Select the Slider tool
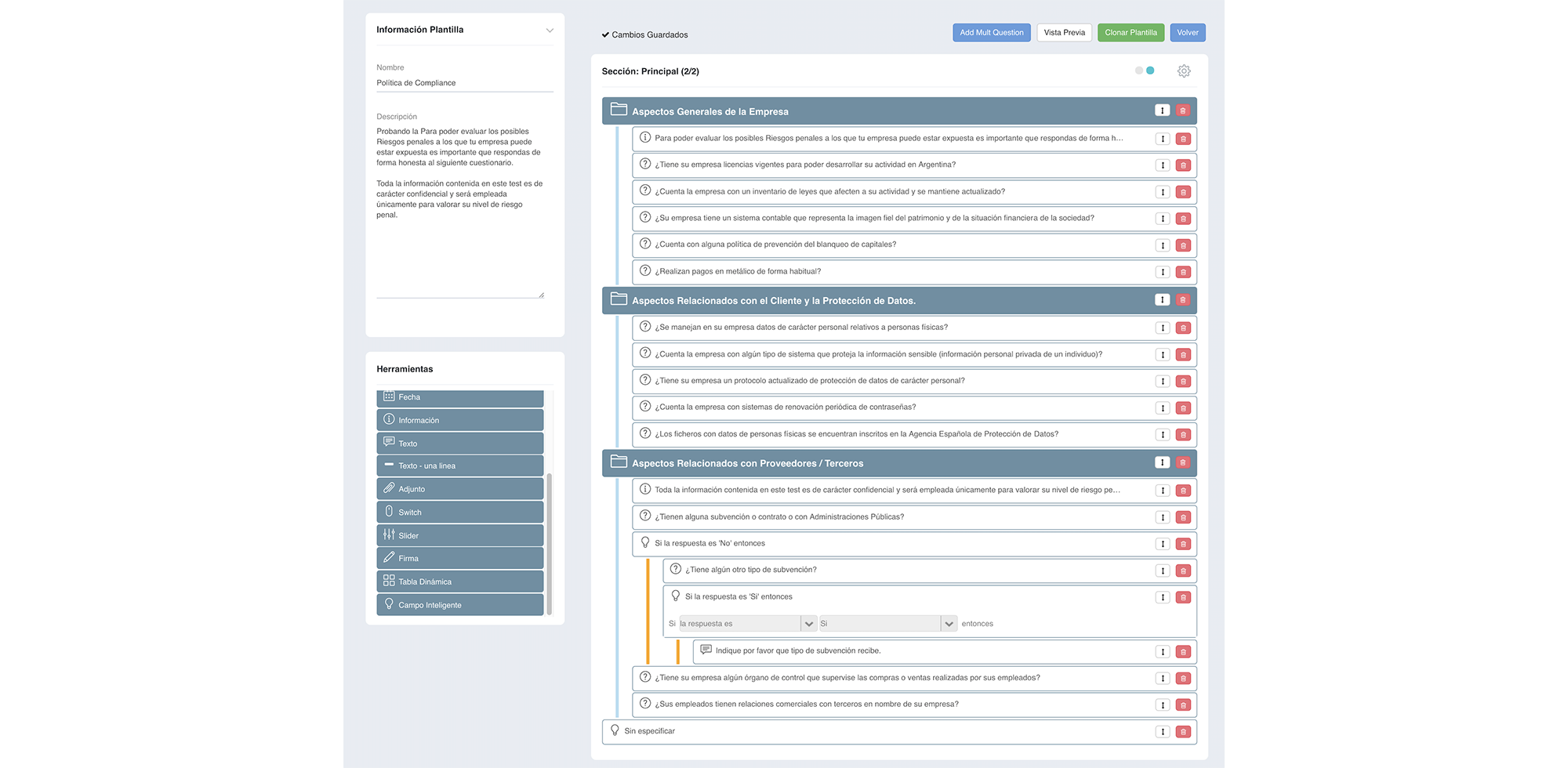The width and height of the screenshot is (1568, 768). coord(460,536)
